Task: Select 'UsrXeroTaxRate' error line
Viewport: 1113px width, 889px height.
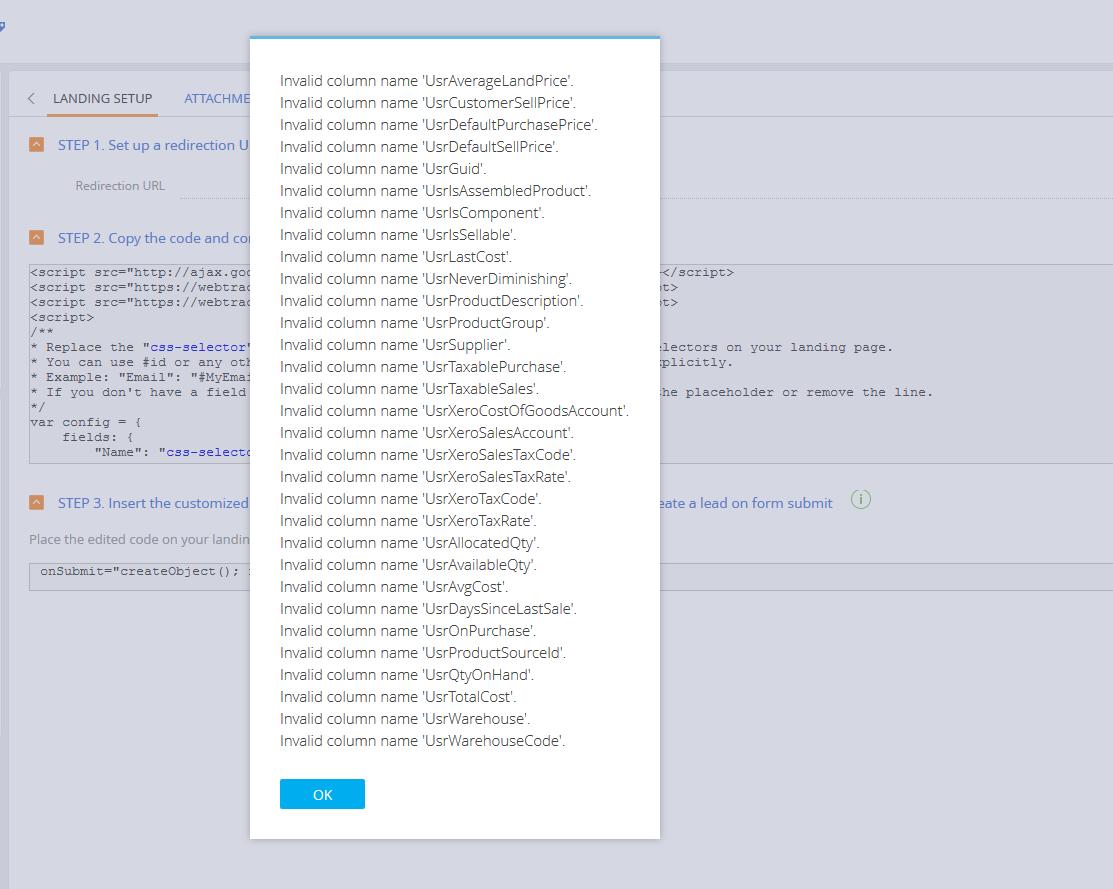Action: 408,521
